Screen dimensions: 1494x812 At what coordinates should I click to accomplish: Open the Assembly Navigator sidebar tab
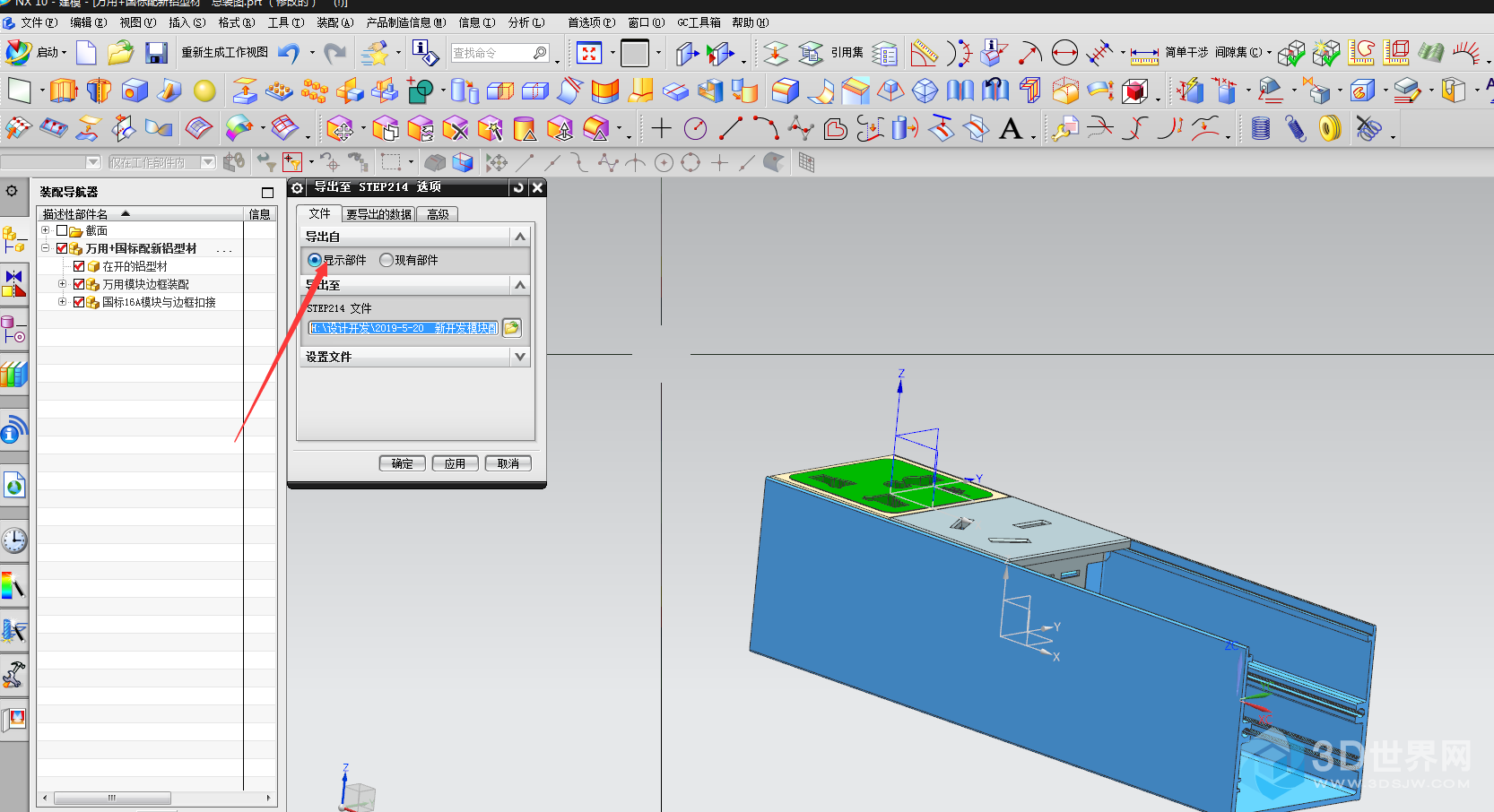pyautogui.click(x=13, y=238)
